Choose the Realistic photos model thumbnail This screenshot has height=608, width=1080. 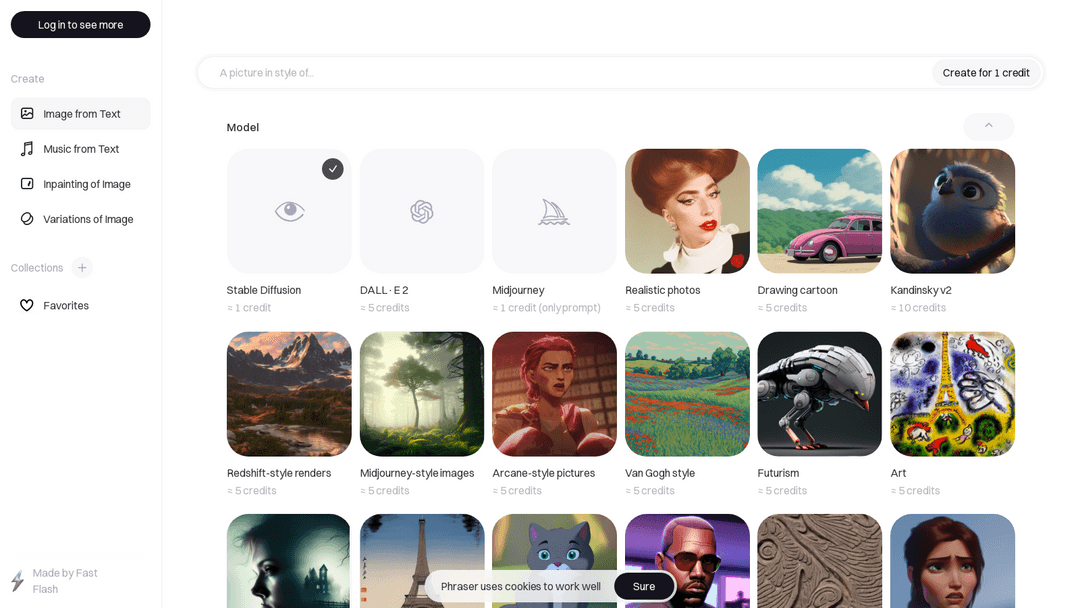click(687, 211)
